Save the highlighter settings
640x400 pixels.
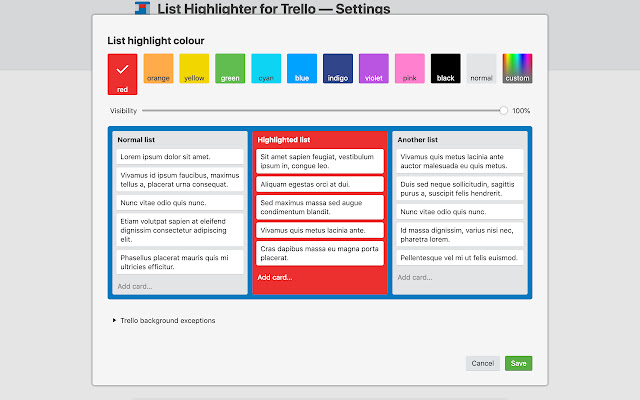(x=518, y=363)
